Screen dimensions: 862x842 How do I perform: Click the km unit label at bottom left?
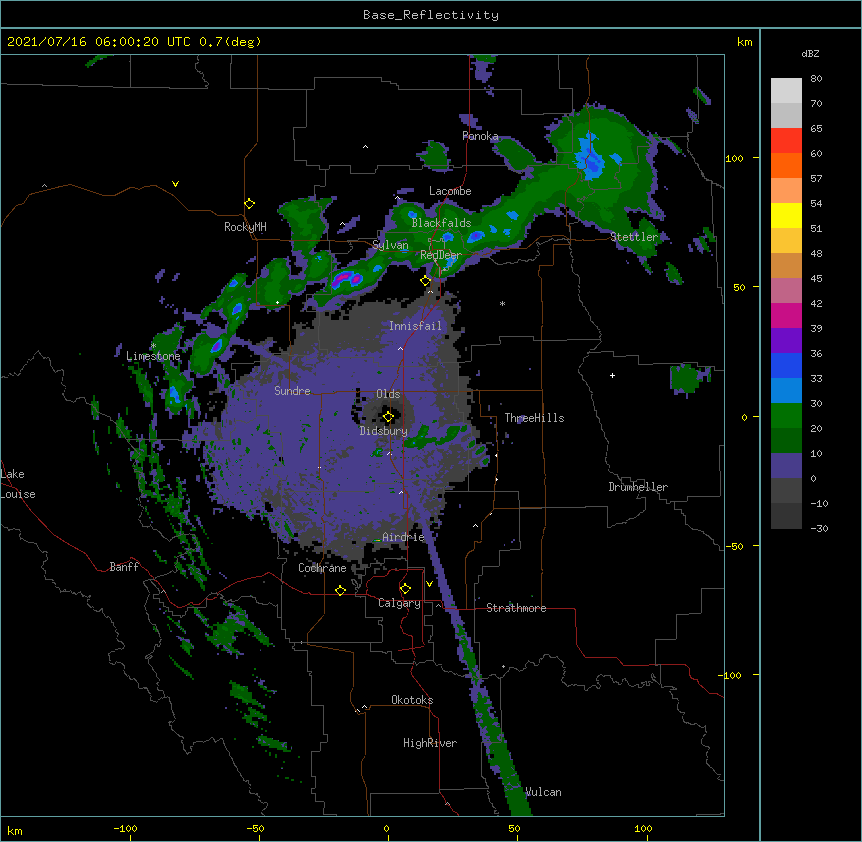(x=15, y=830)
